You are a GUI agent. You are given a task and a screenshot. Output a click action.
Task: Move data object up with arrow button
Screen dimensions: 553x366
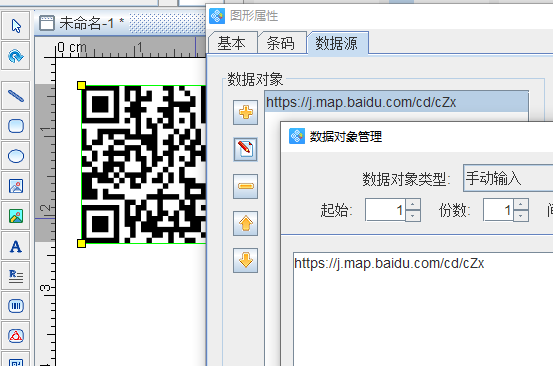coord(245,224)
